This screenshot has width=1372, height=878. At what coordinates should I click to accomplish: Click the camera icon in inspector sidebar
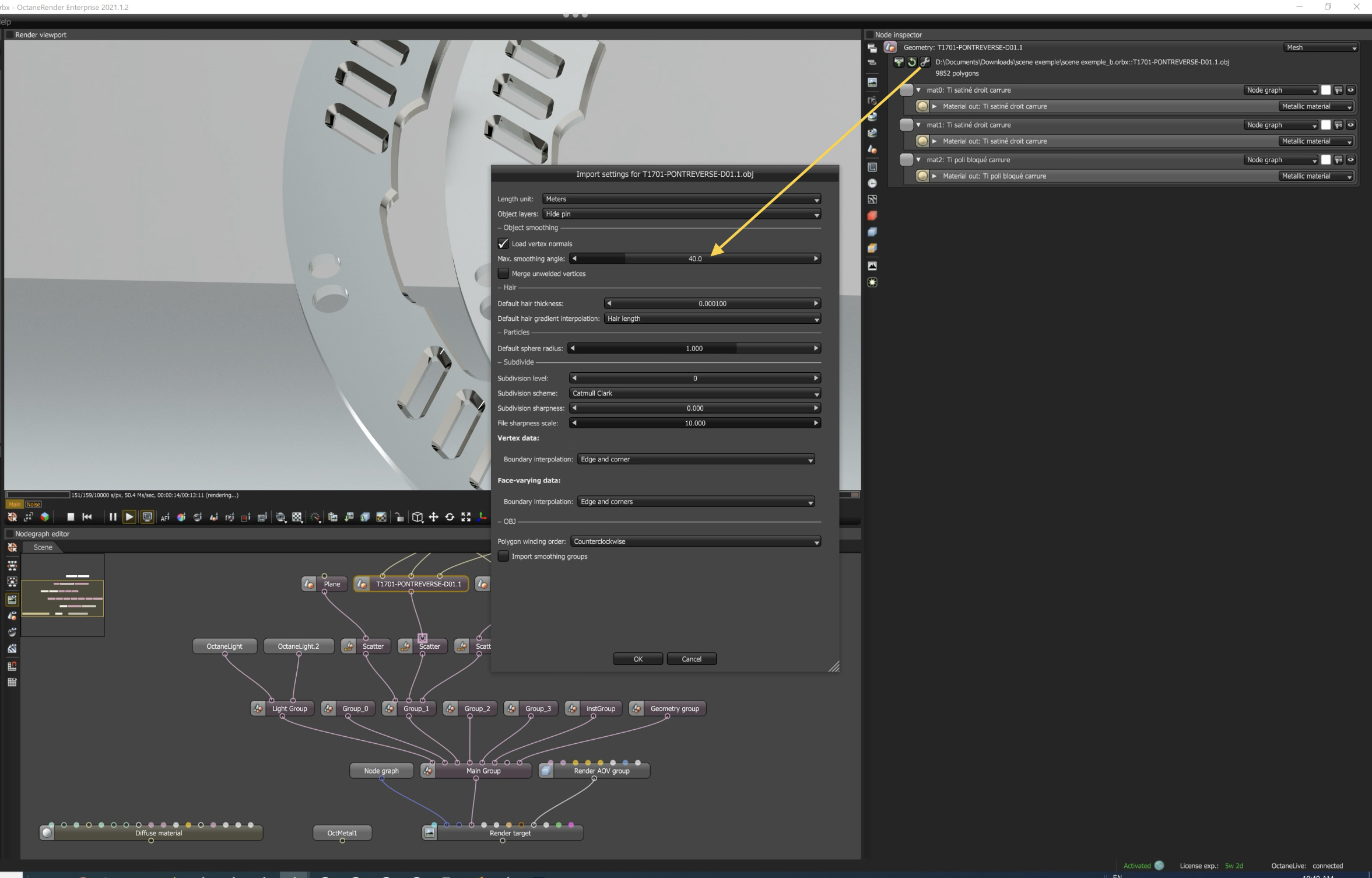872,100
